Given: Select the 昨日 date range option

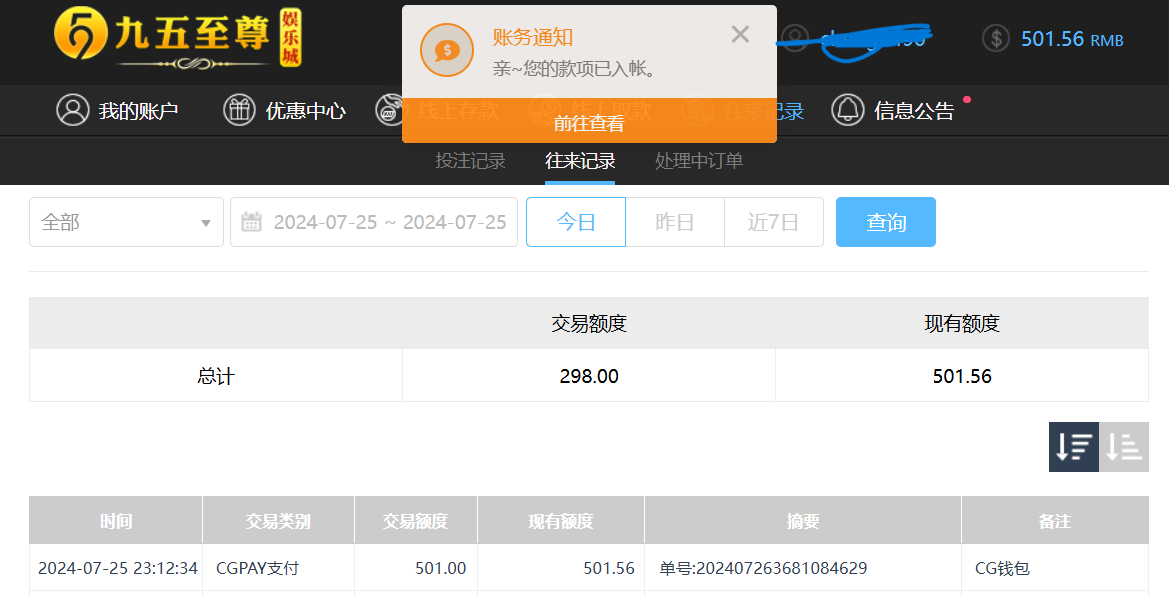Looking at the screenshot, I should point(675,222).
